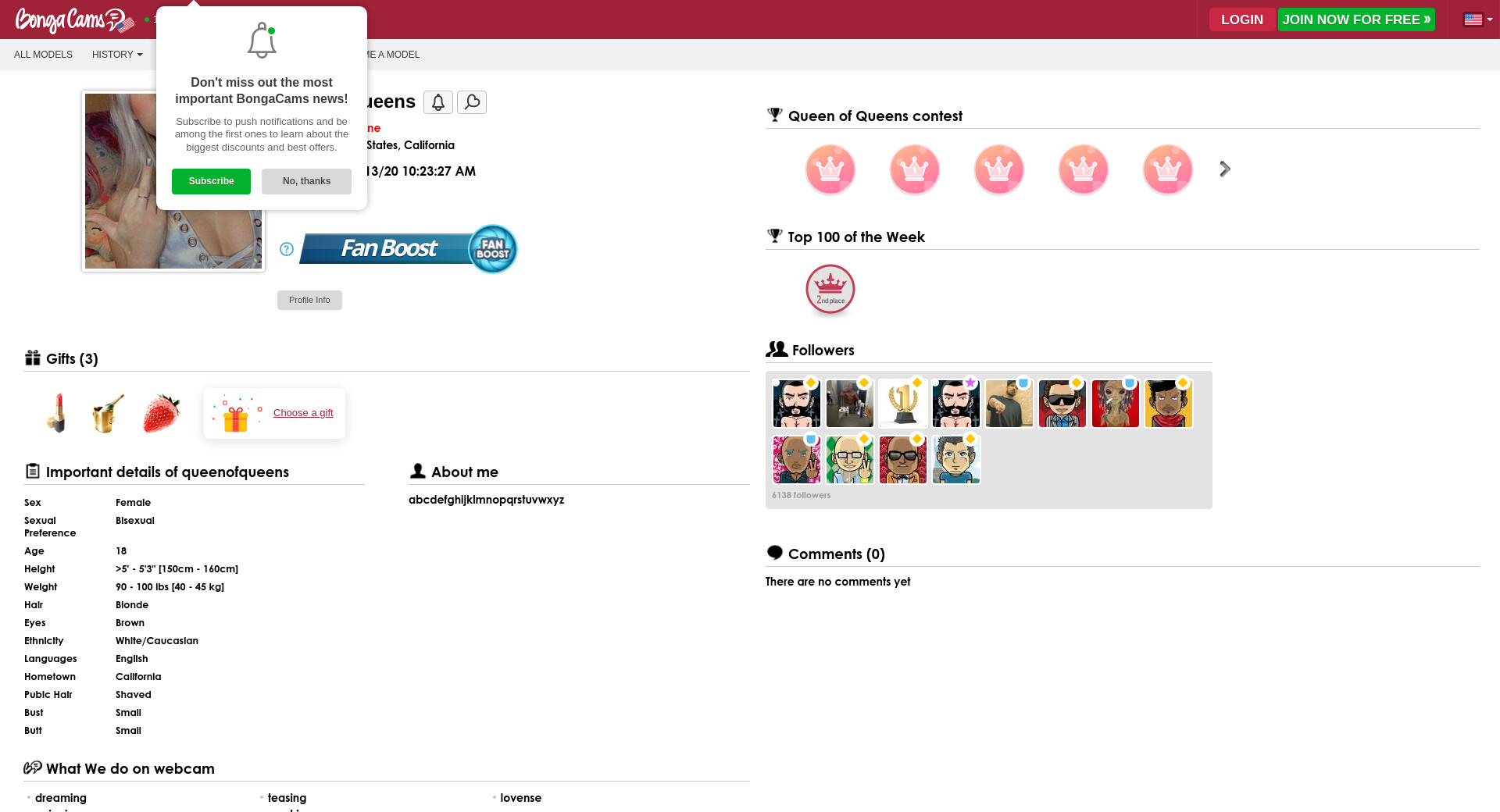Open the language flag dropdown
The height and width of the screenshot is (812, 1500).
[x=1477, y=20]
